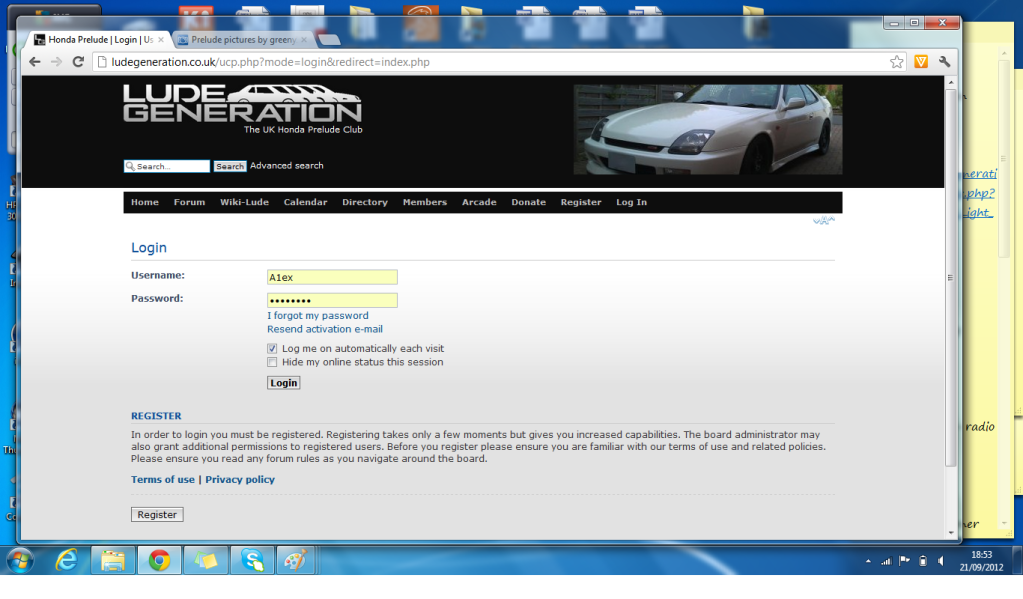
Task: Close the Honda Prelude Login tab
Action: [x=161, y=40]
